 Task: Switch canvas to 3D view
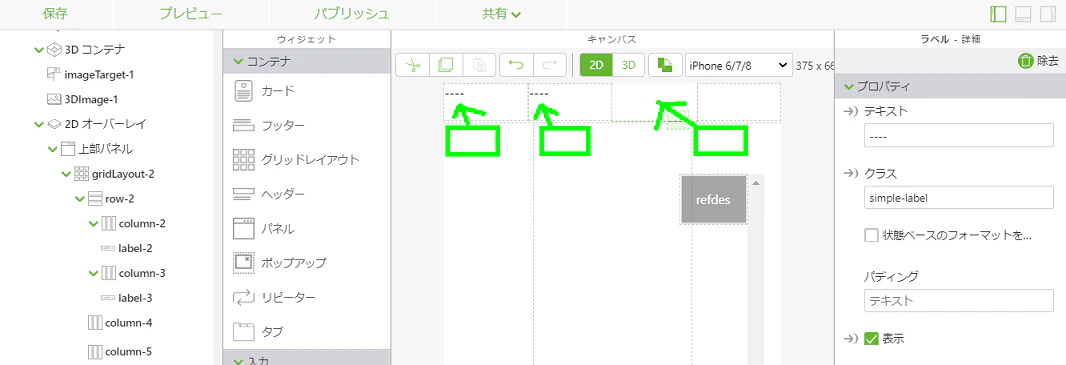click(629, 65)
